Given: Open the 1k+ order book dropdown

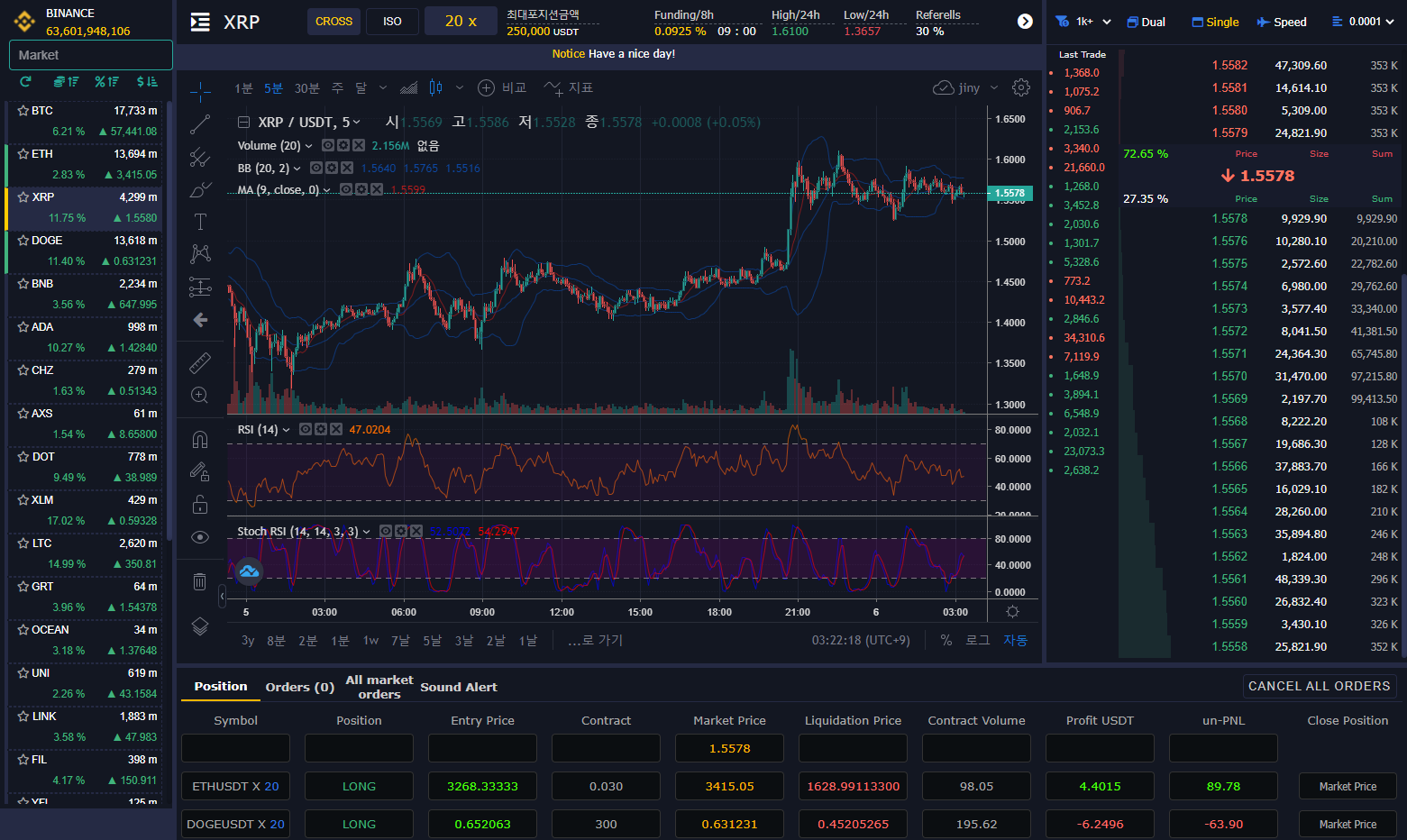Looking at the screenshot, I should (x=1083, y=22).
